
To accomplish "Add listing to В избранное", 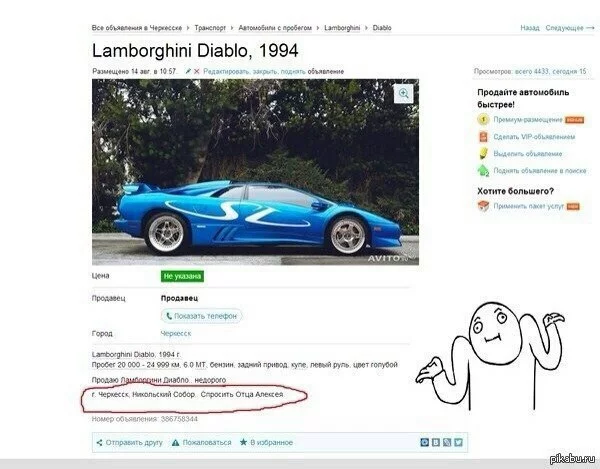I will 266,443.
